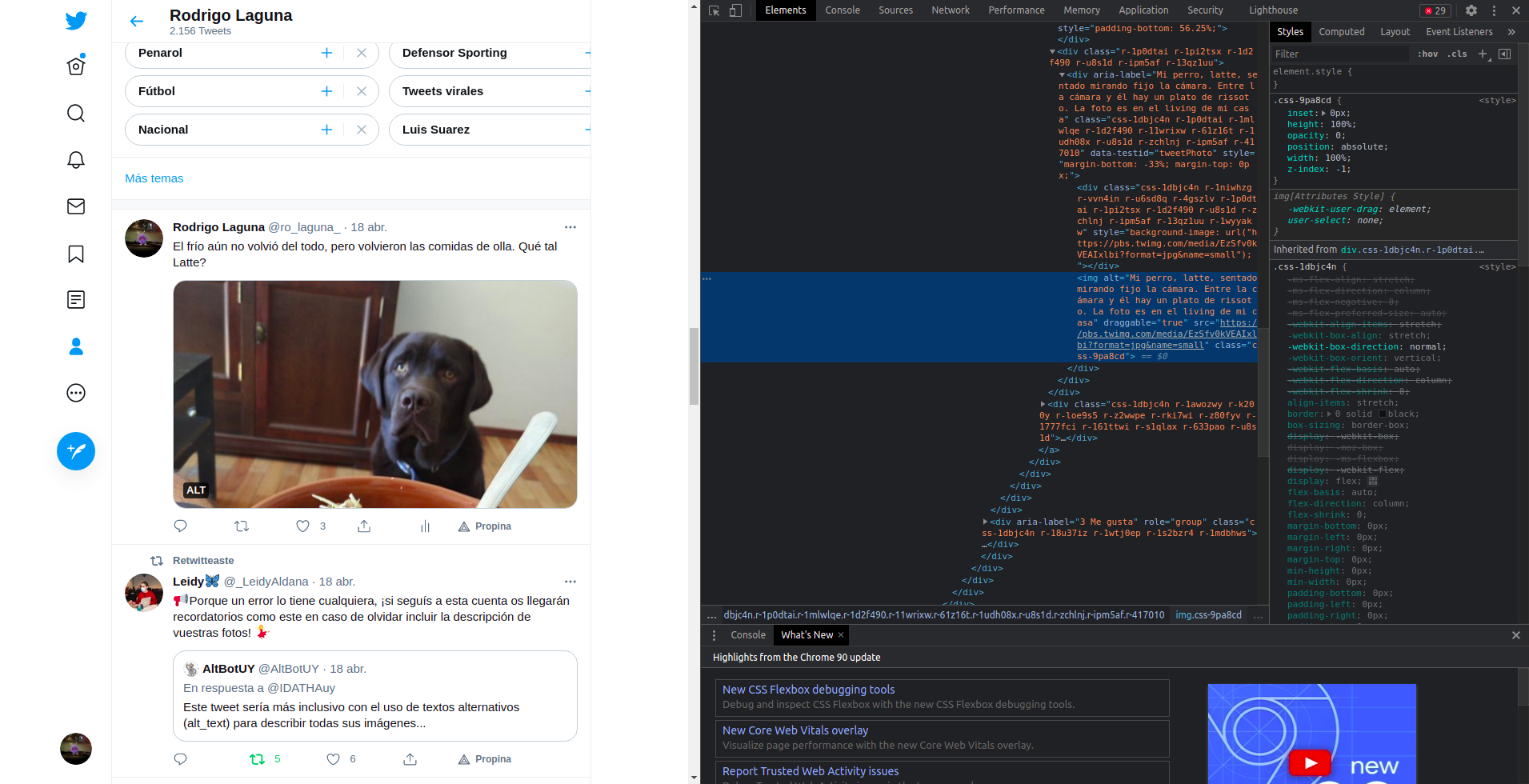Viewport: 1529px width, 784px height.
Task: Open New Core Web Vitals overlay link
Action: click(x=795, y=730)
